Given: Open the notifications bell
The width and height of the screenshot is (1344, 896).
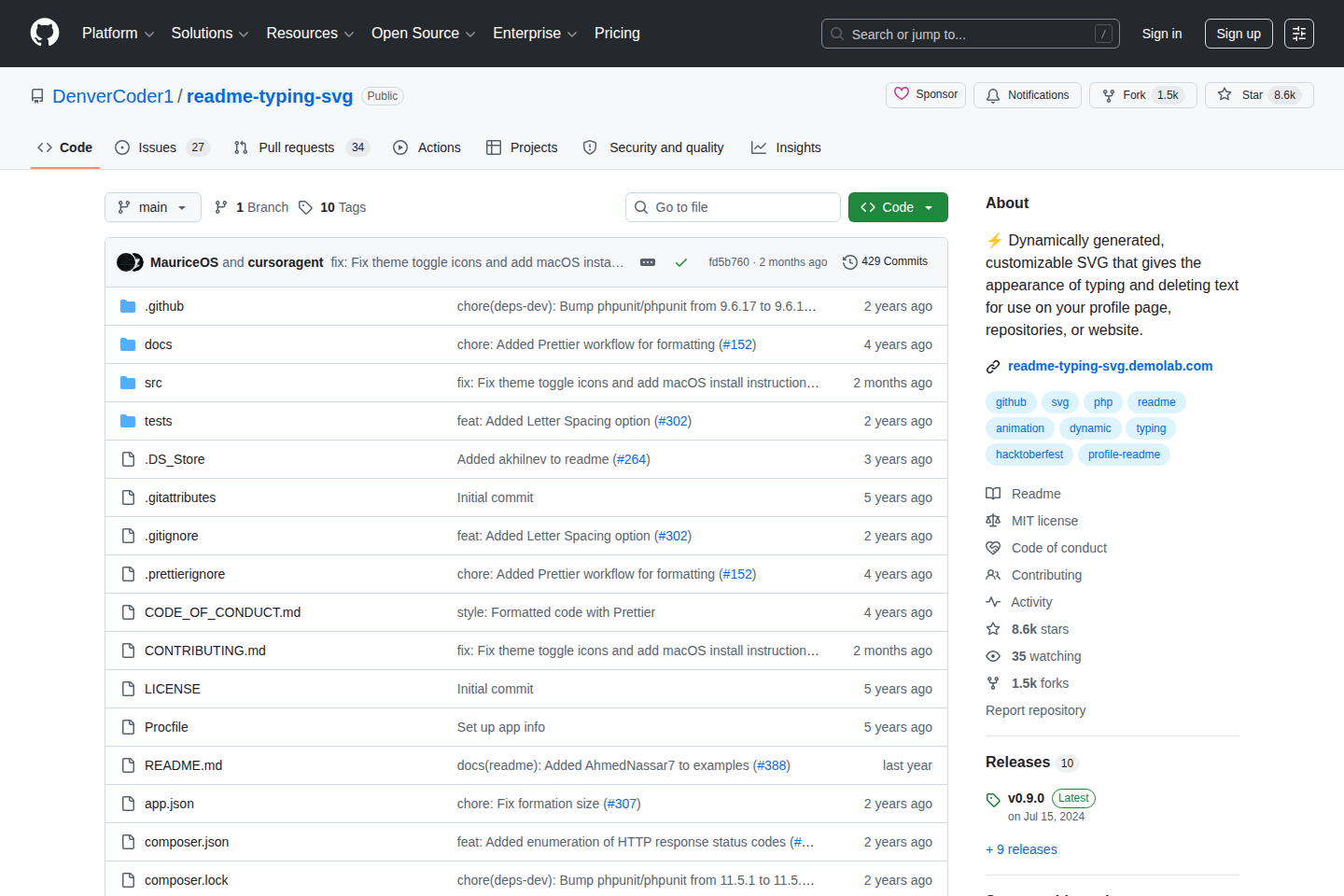Looking at the screenshot, I should tap(991, 94).
